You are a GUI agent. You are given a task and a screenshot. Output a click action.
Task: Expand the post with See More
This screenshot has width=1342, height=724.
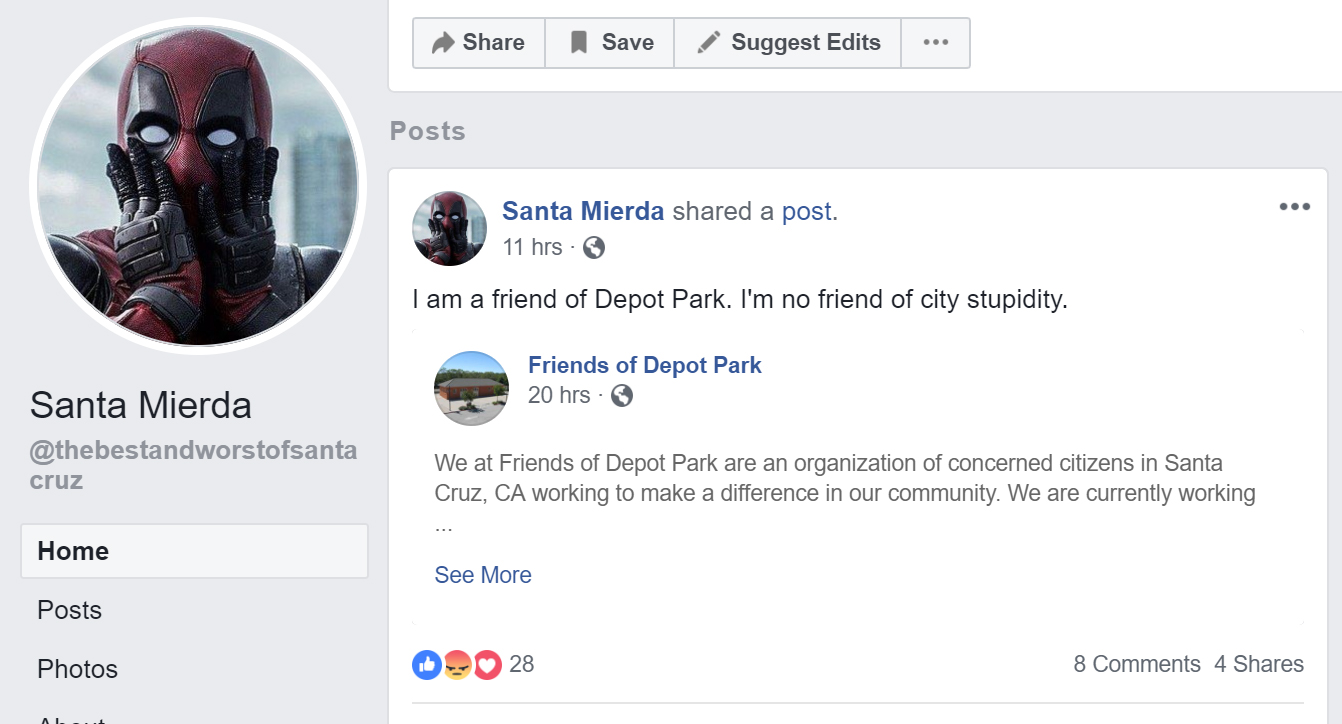[483, 575]
